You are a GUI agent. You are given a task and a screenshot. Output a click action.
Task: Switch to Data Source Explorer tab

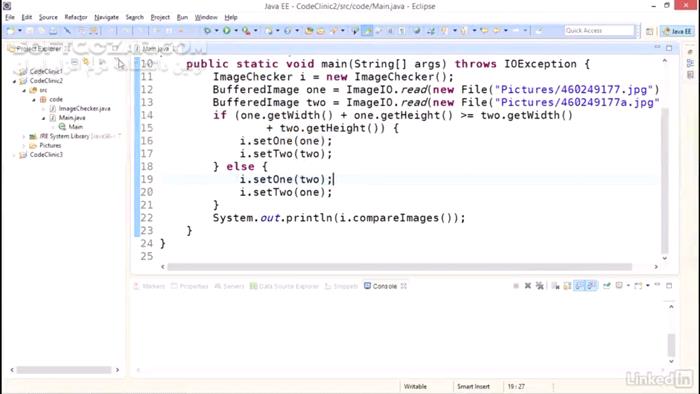pos(284,286)
